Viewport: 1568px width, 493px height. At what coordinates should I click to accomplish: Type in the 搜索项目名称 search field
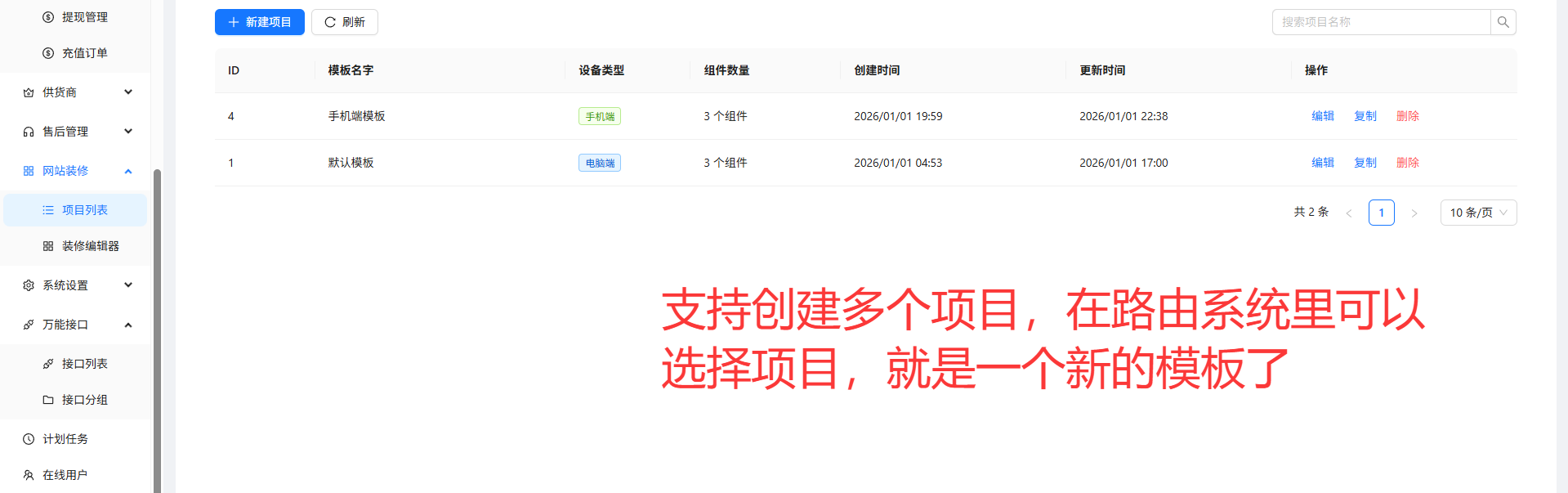click(x=1381, y=22)
